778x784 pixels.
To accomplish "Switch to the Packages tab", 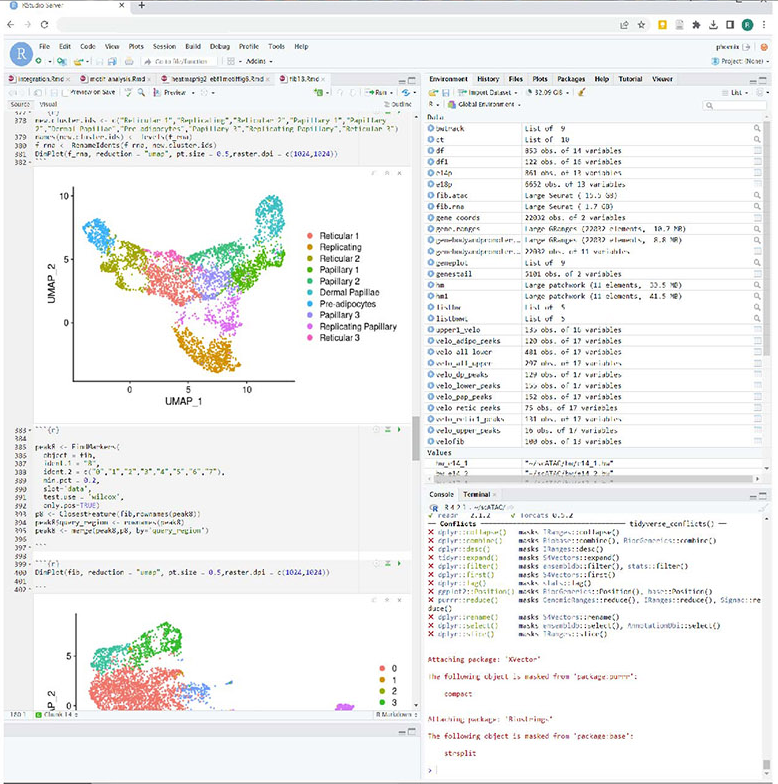I will point(571,79).
